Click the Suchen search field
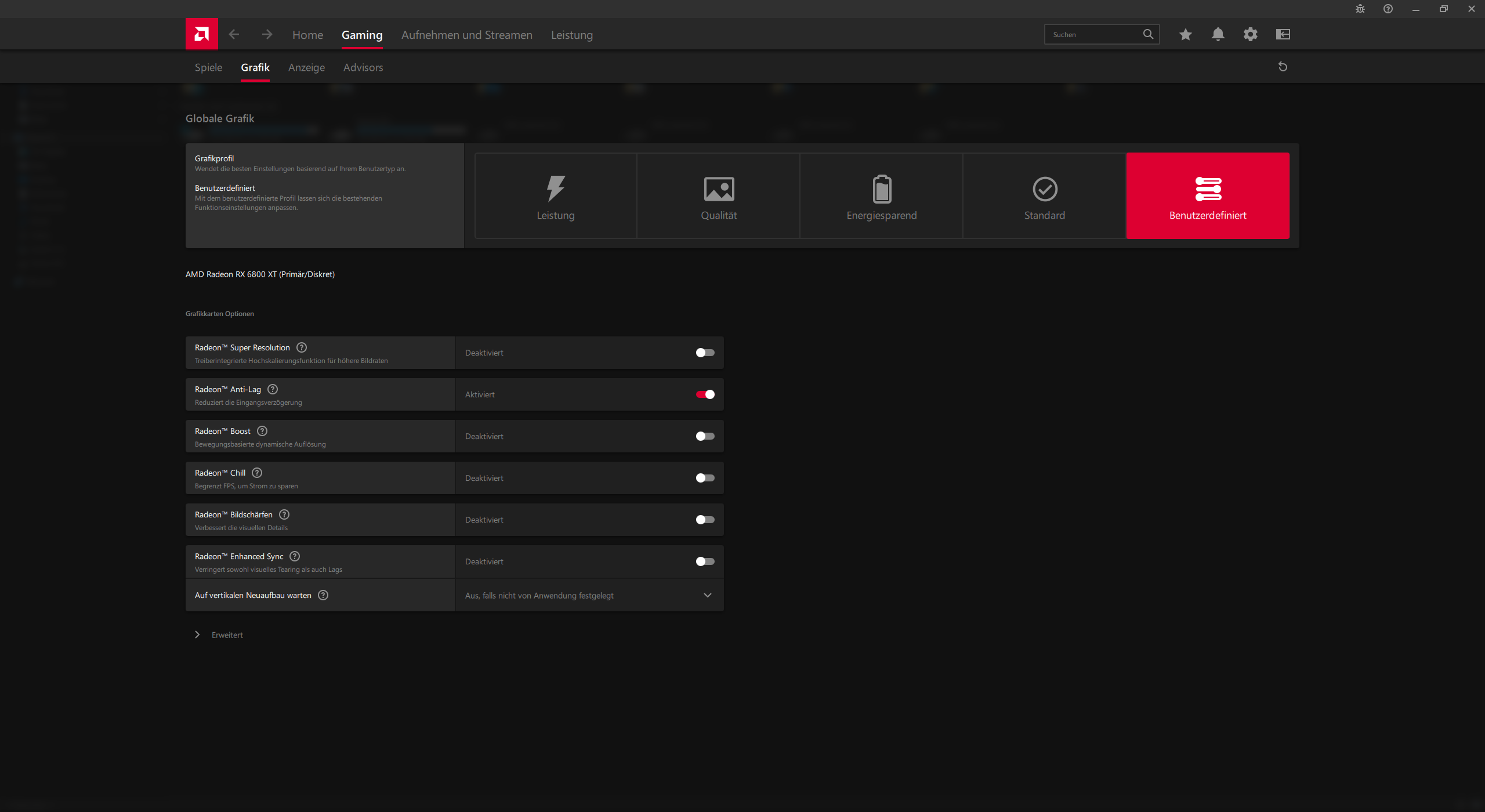The height and width of the screenshot is (812, 1485). click(1093, 34)
